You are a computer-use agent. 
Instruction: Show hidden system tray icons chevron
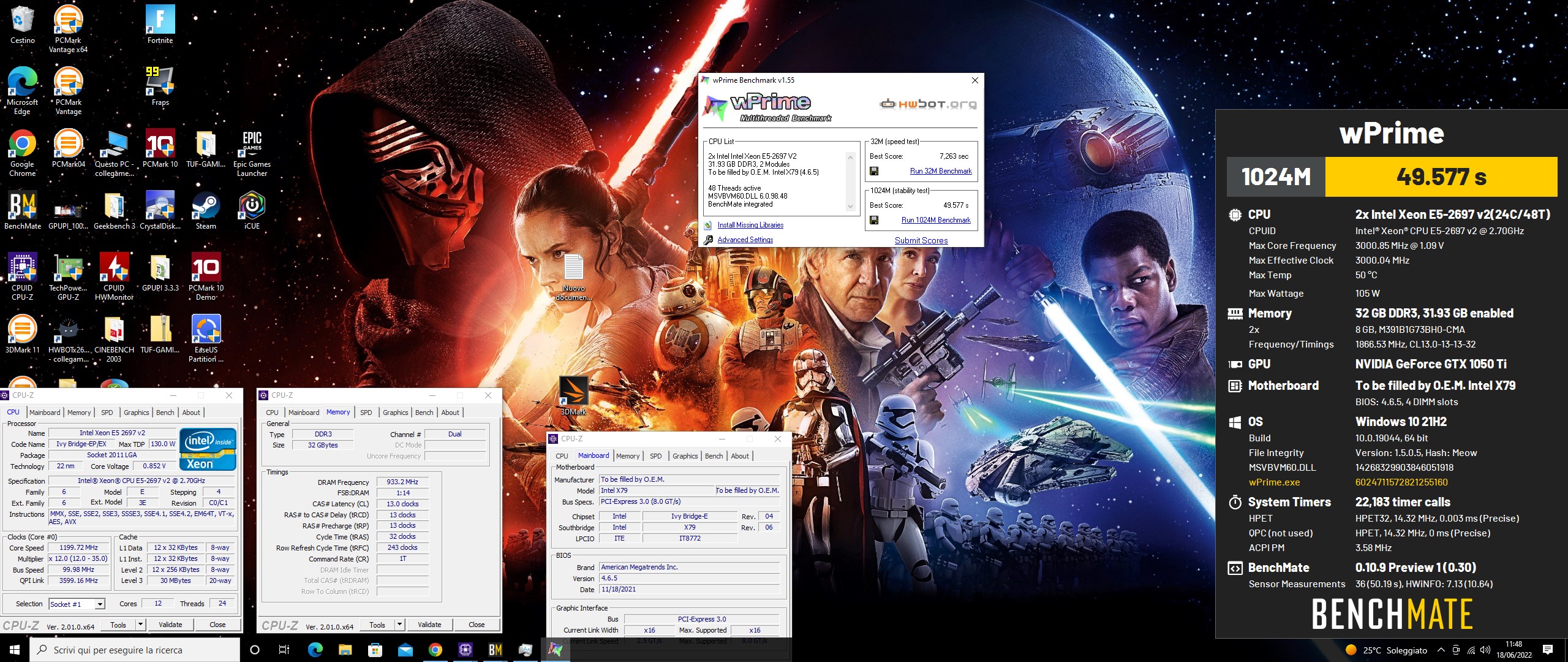coord(1441,650)
